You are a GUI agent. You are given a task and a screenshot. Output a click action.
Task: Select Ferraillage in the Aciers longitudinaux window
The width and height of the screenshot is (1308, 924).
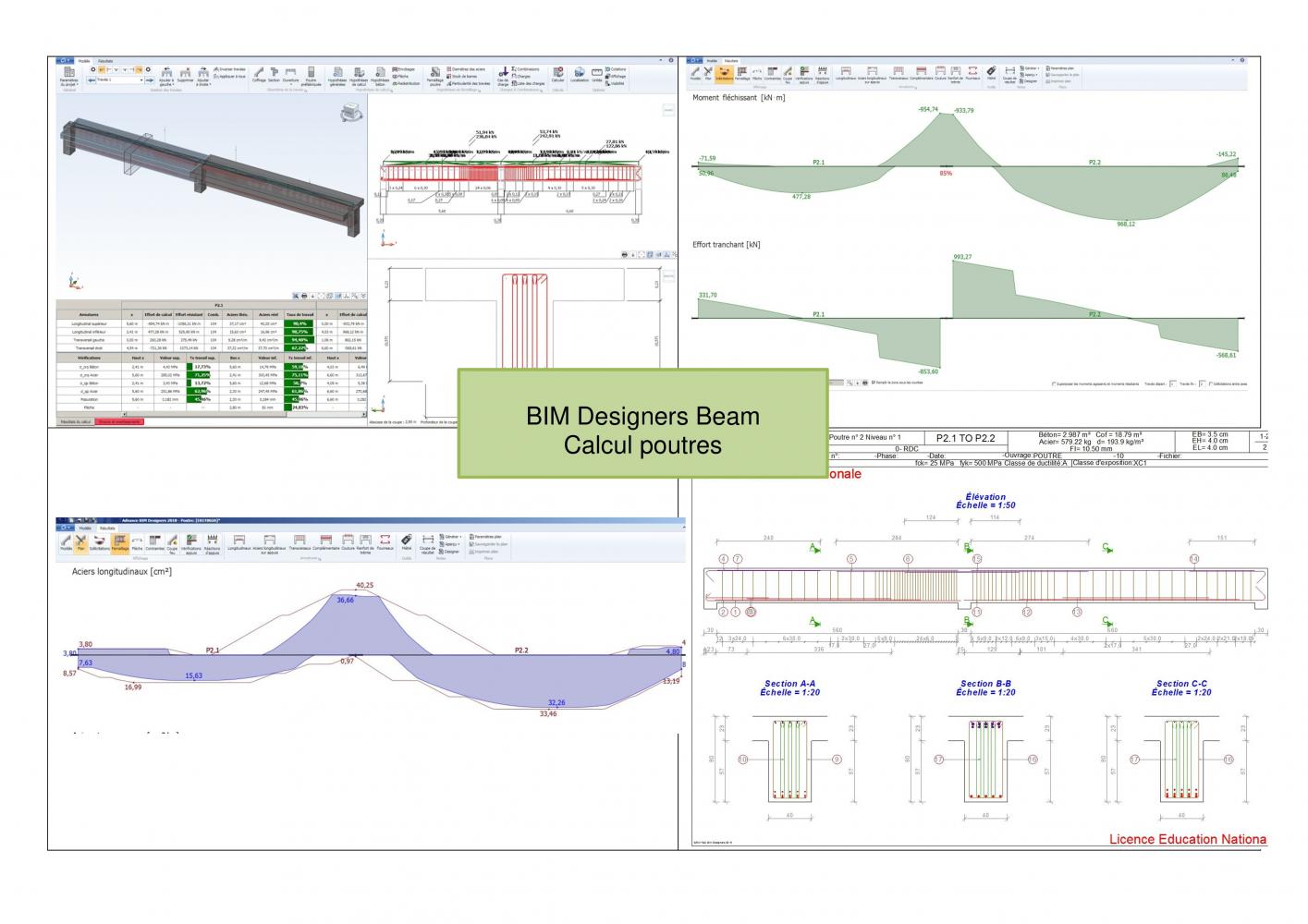click(x=120, y=543)
